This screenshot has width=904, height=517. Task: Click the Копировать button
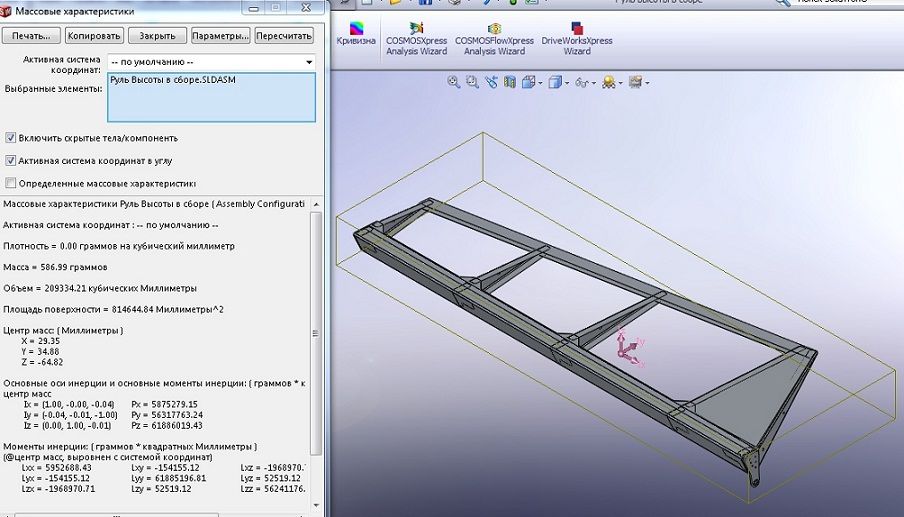(x=94, y=35)
